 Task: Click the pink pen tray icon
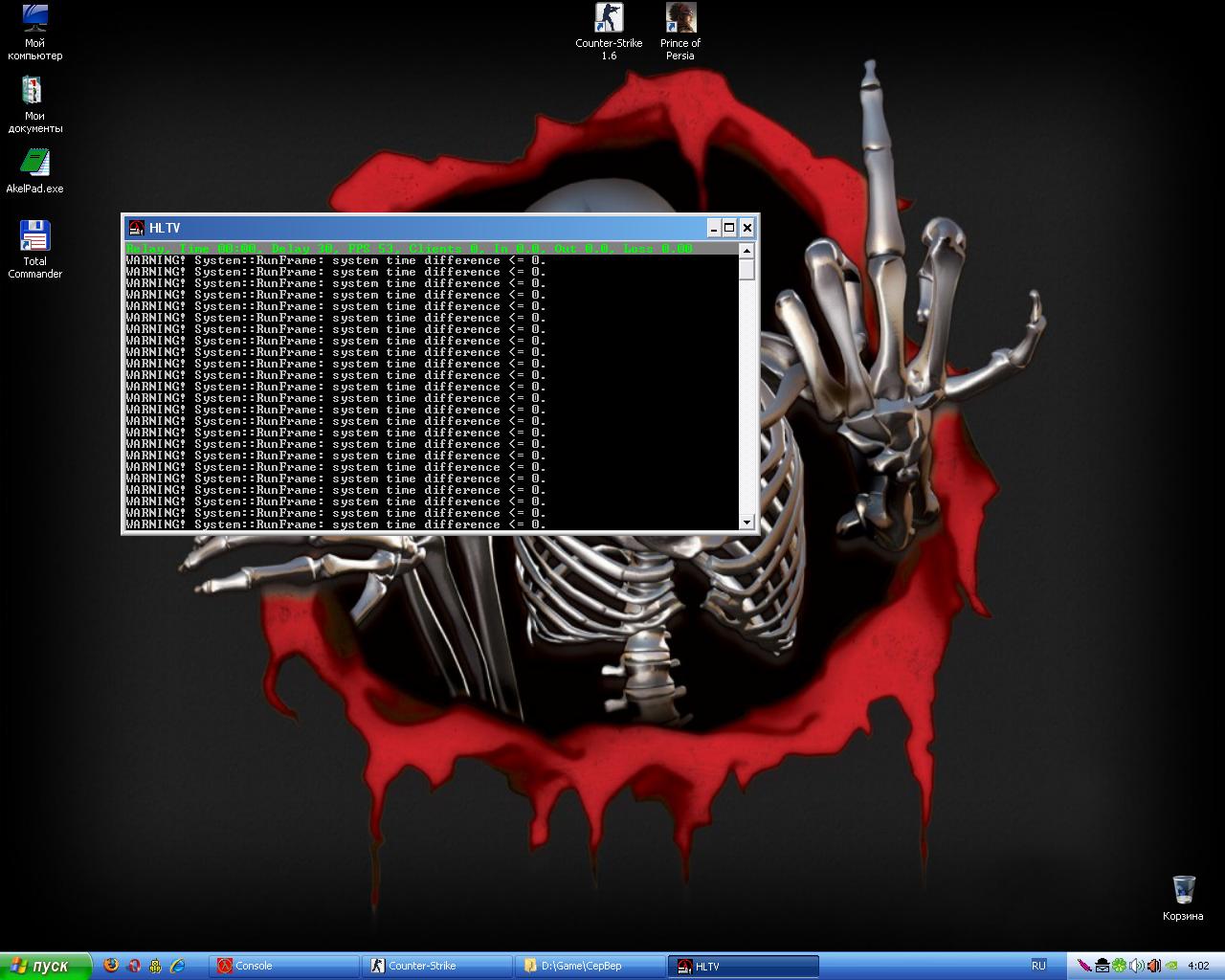[1084, 966]
